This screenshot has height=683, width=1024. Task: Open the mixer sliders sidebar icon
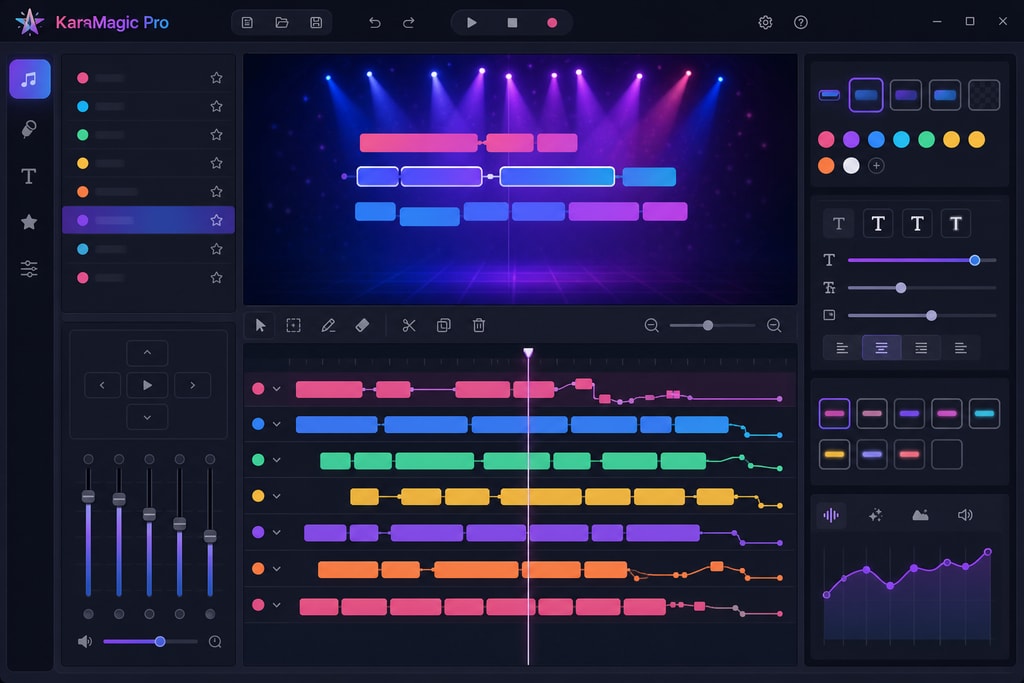click(x=29, y=268)
